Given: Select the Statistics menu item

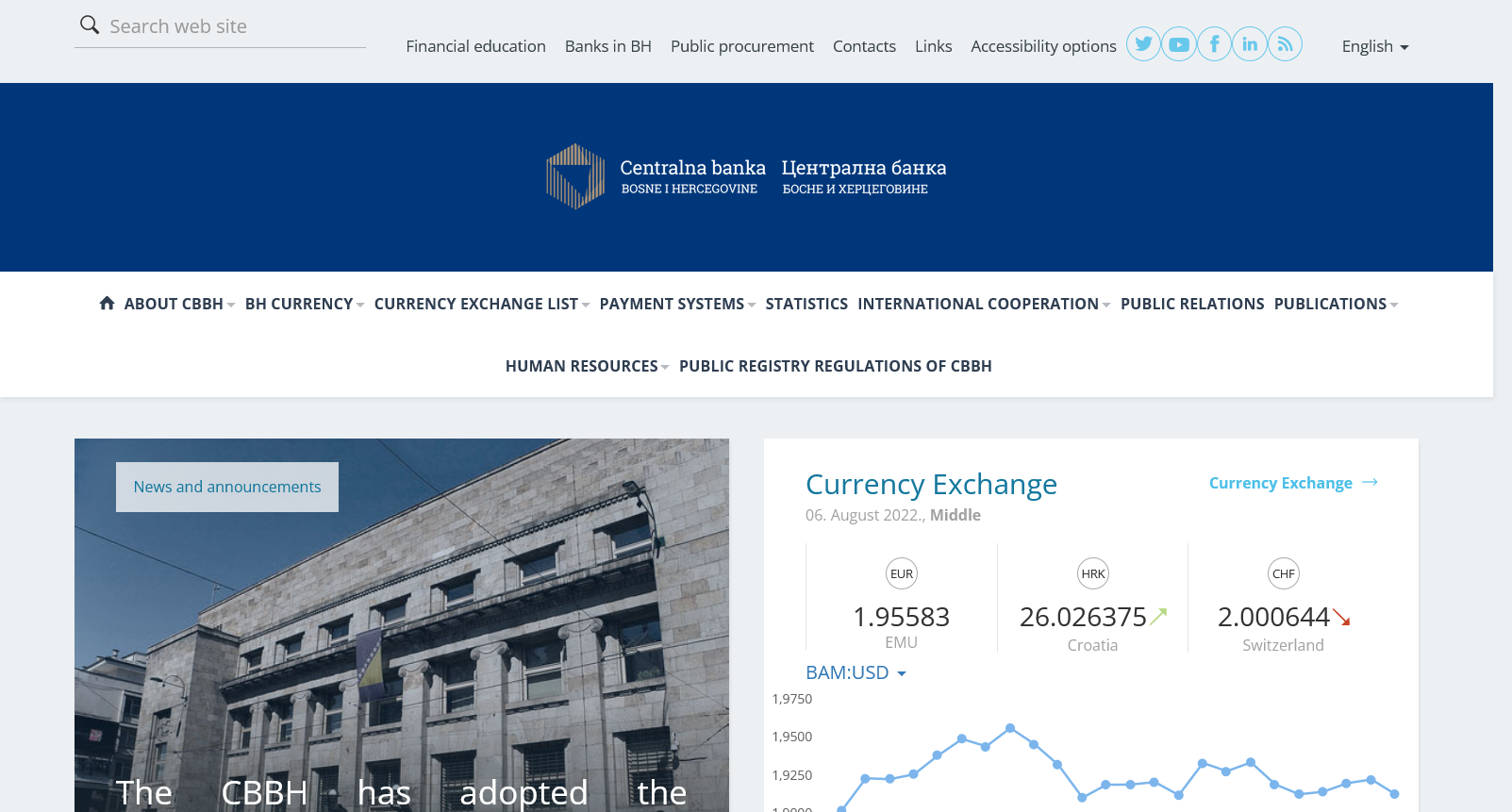Looking at the screenshot, I should tap(806, 304).
